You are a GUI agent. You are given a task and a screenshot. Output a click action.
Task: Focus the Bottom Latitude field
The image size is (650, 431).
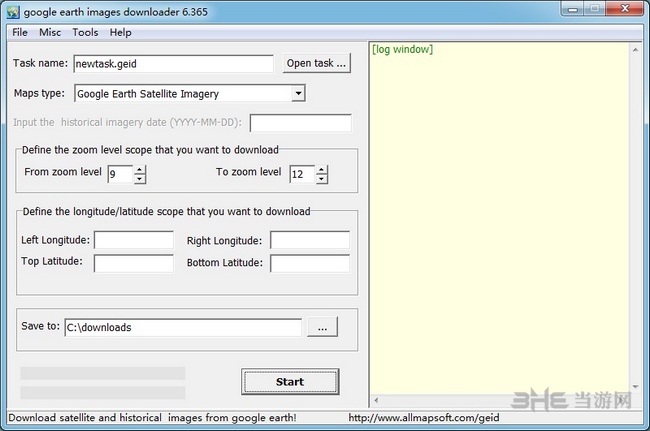click(310, 263)
